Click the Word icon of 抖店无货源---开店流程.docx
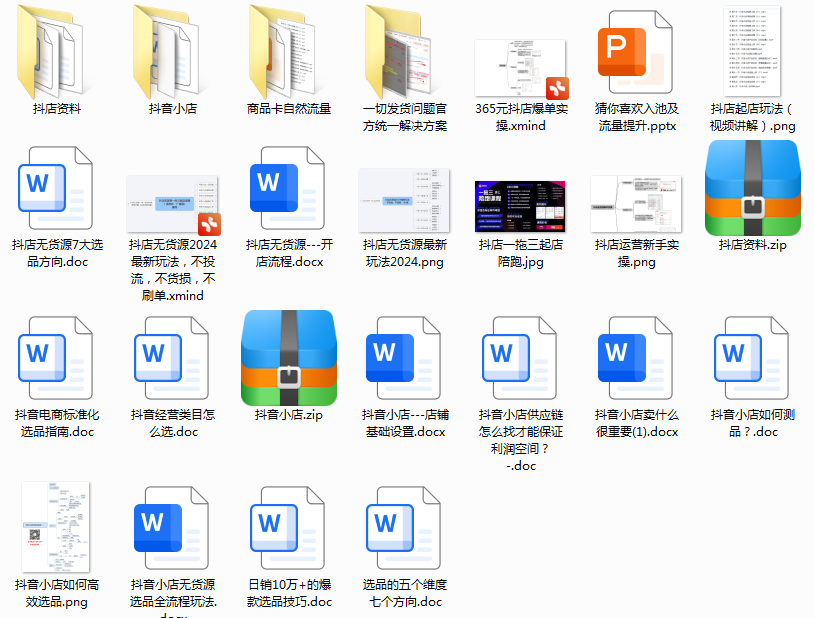814x618 pixels. [x=288, y=188]
